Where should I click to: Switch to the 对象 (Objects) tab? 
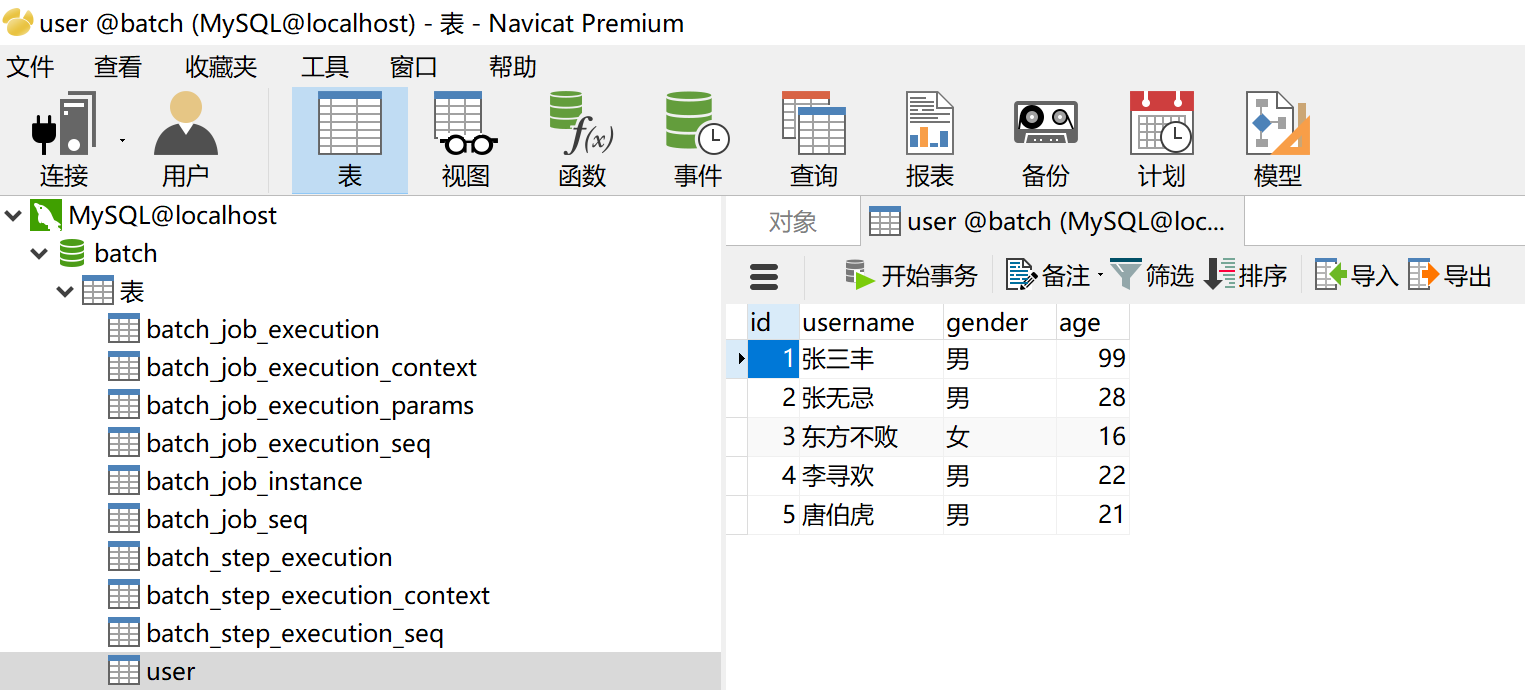pyautogui.click(x=792, y=222)
